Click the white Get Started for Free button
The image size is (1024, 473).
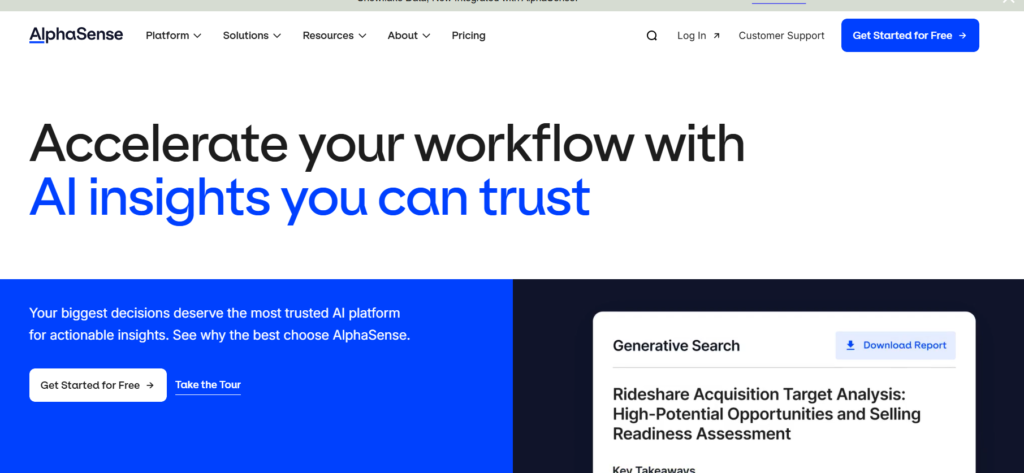(98, 385)
